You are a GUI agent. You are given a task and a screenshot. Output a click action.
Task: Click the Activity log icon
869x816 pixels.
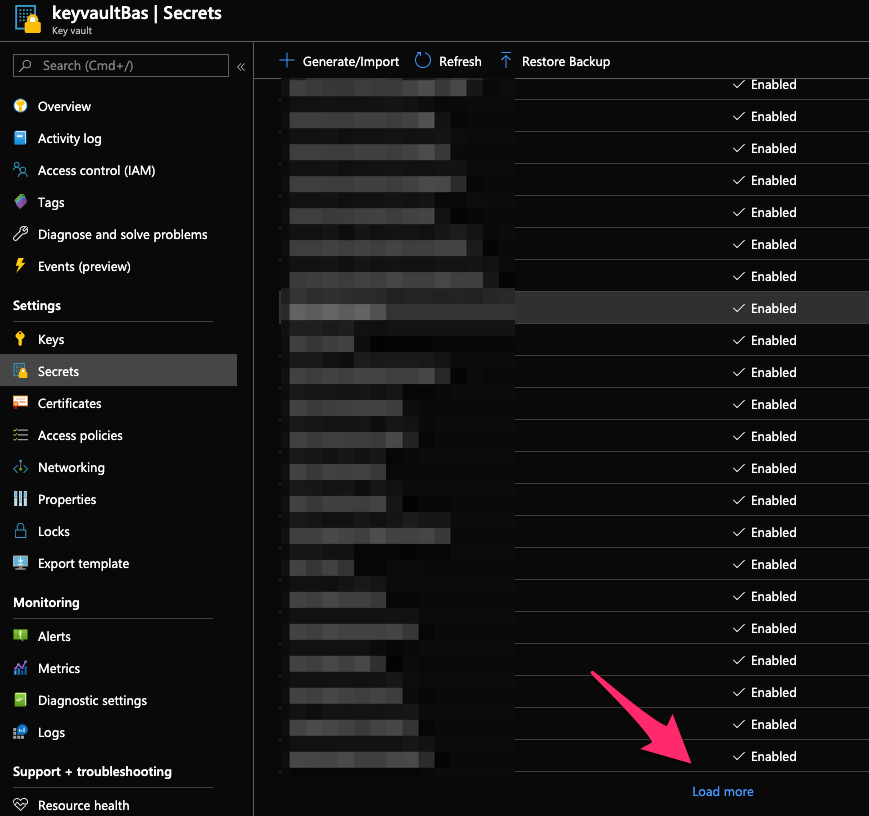tap(20, 138)
